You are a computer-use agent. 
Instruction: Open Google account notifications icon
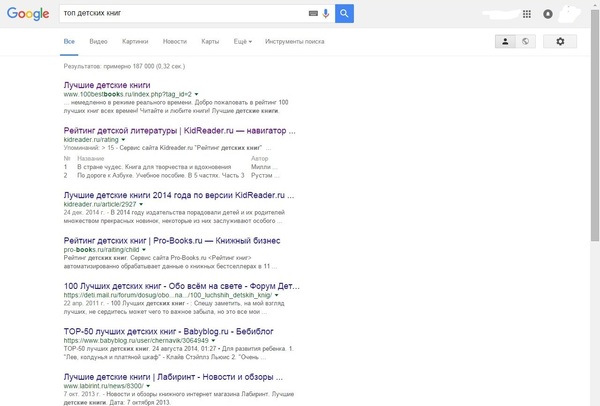(547, 14)
